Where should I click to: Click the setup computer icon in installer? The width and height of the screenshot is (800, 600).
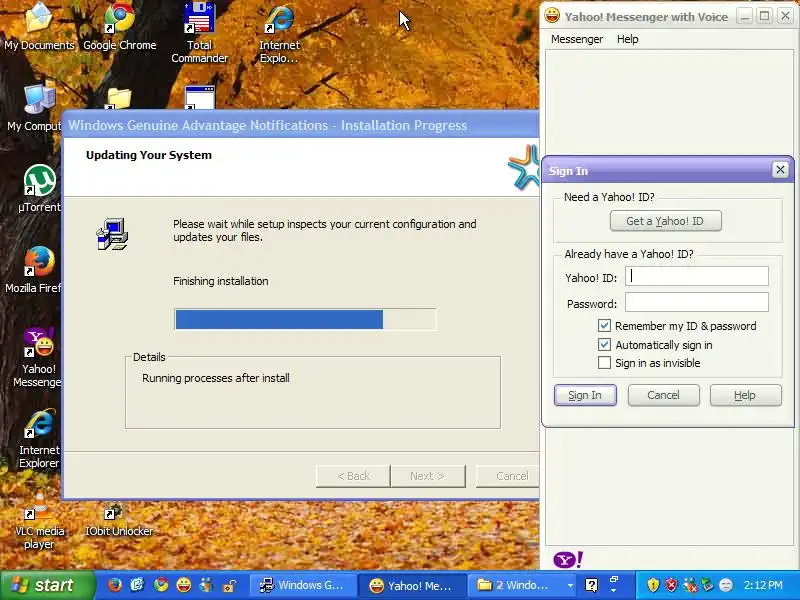pos(112,234)
